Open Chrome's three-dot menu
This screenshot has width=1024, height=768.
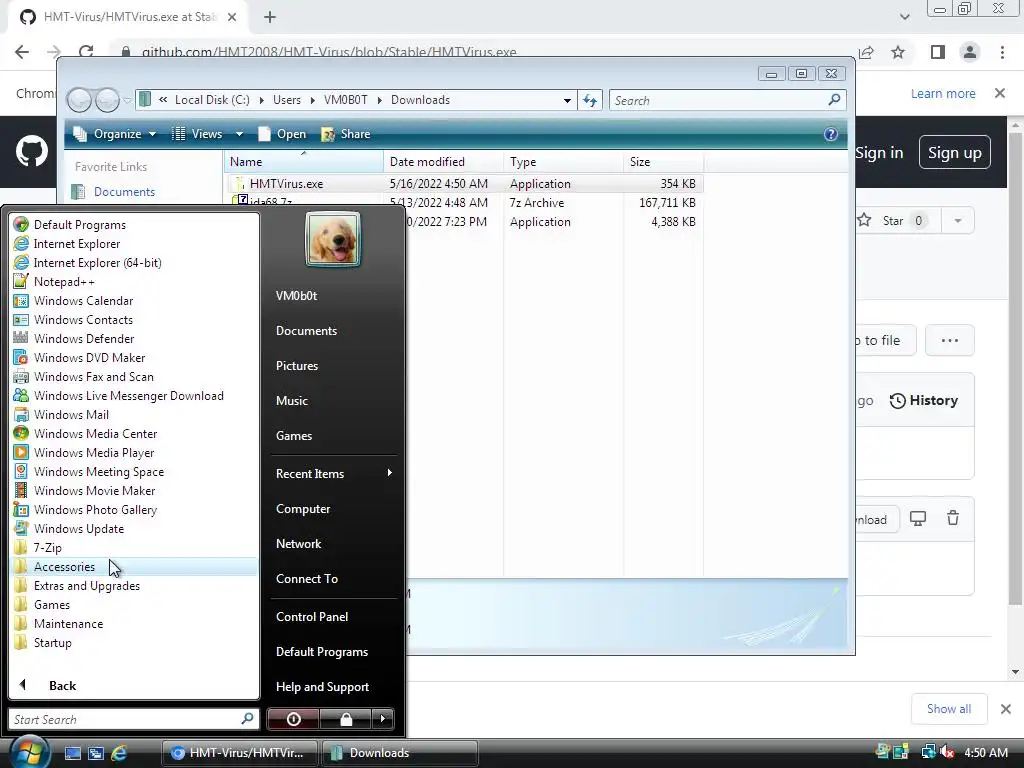tap(1002, 52)
